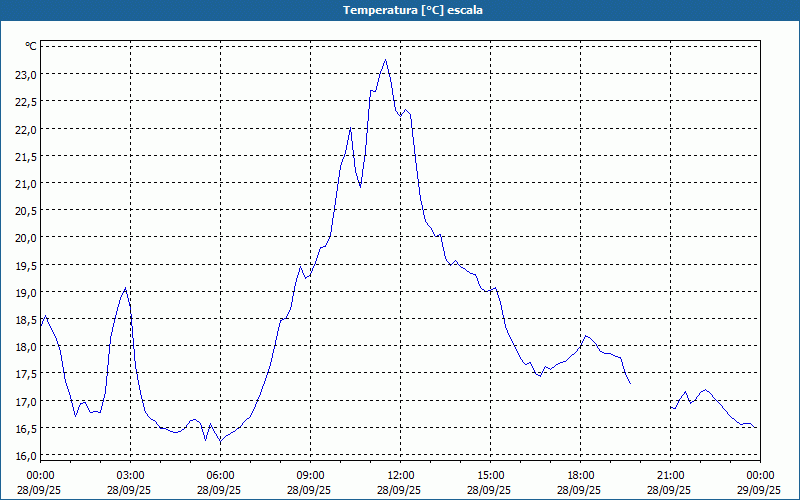This screenshot has width=800, height=500.
Task: Click the 09:00 time axis label
Action: point(310,475)
